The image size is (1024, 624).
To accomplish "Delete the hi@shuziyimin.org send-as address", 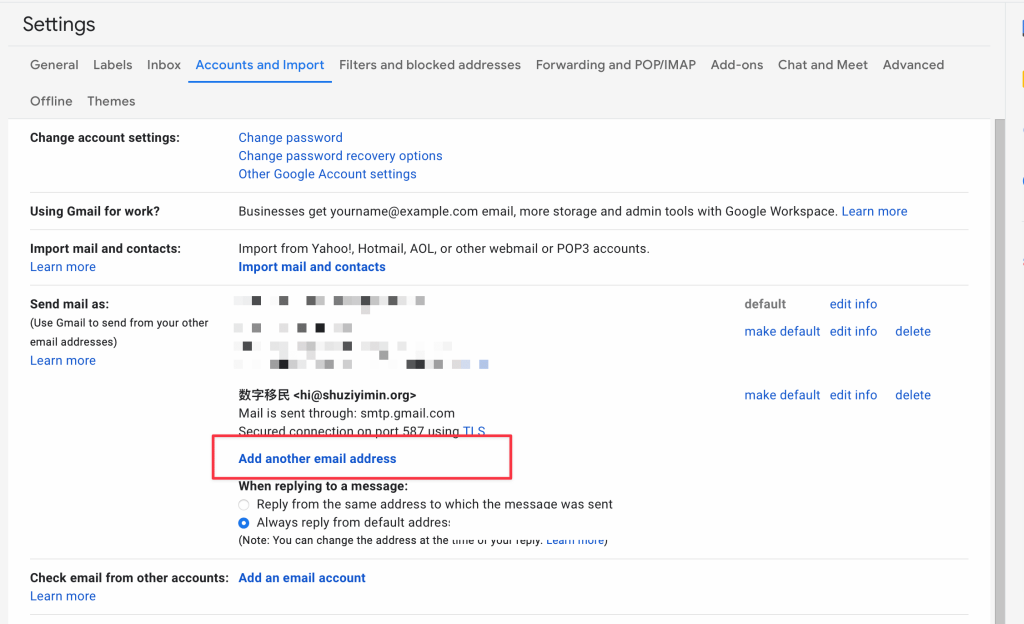I will point(912,395).
